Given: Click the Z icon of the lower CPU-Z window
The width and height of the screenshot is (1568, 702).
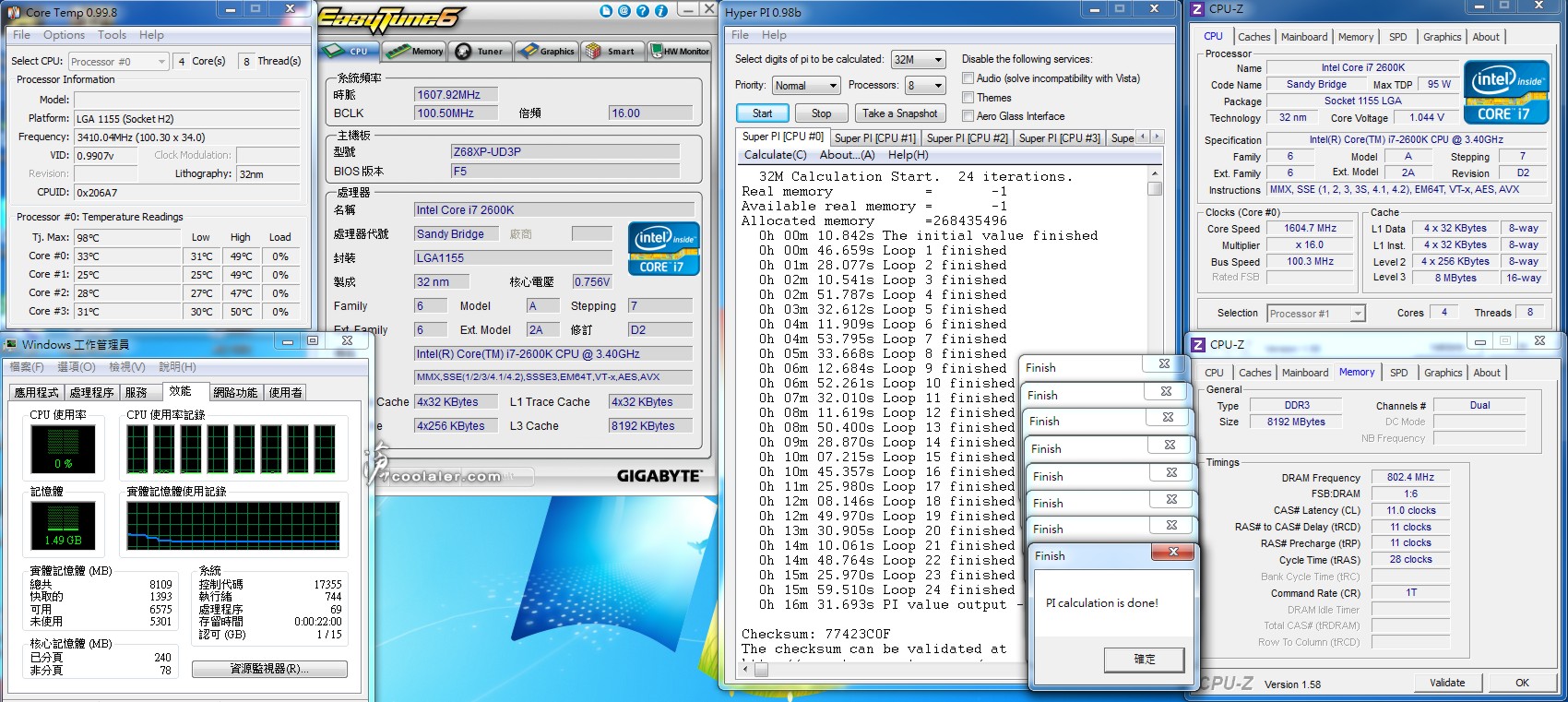Looking at the screenshot, I should tap(1198, 345).
